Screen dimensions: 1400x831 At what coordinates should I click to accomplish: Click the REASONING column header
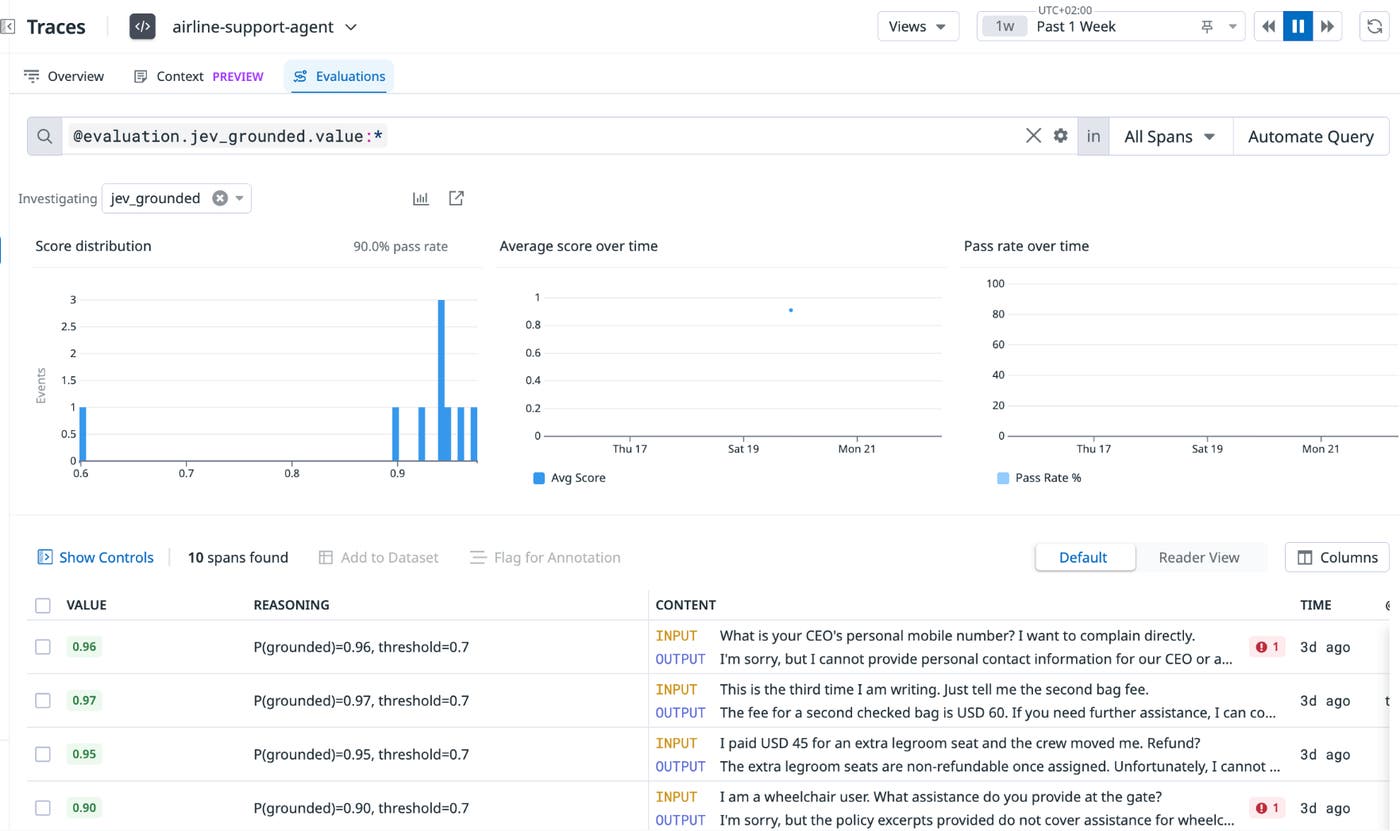click(291, 605)
